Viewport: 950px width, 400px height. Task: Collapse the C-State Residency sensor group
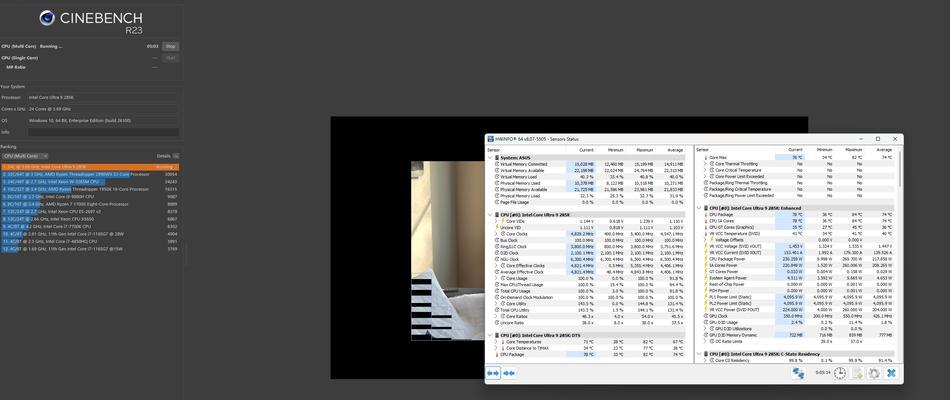(699, 354)
